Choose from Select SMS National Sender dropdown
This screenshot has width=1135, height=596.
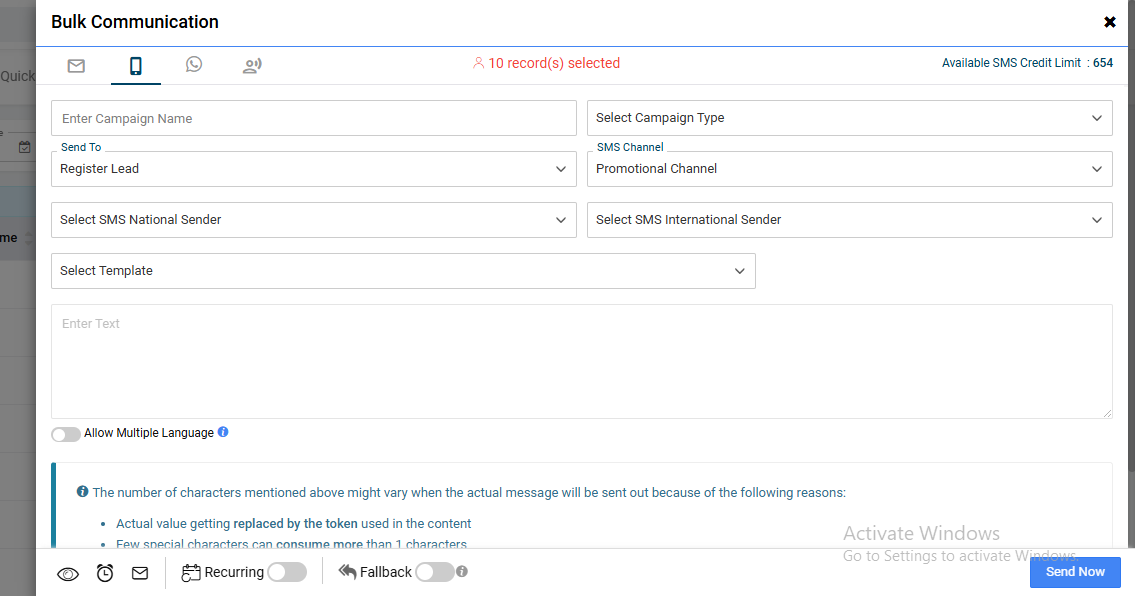click(x=313, y=220)
